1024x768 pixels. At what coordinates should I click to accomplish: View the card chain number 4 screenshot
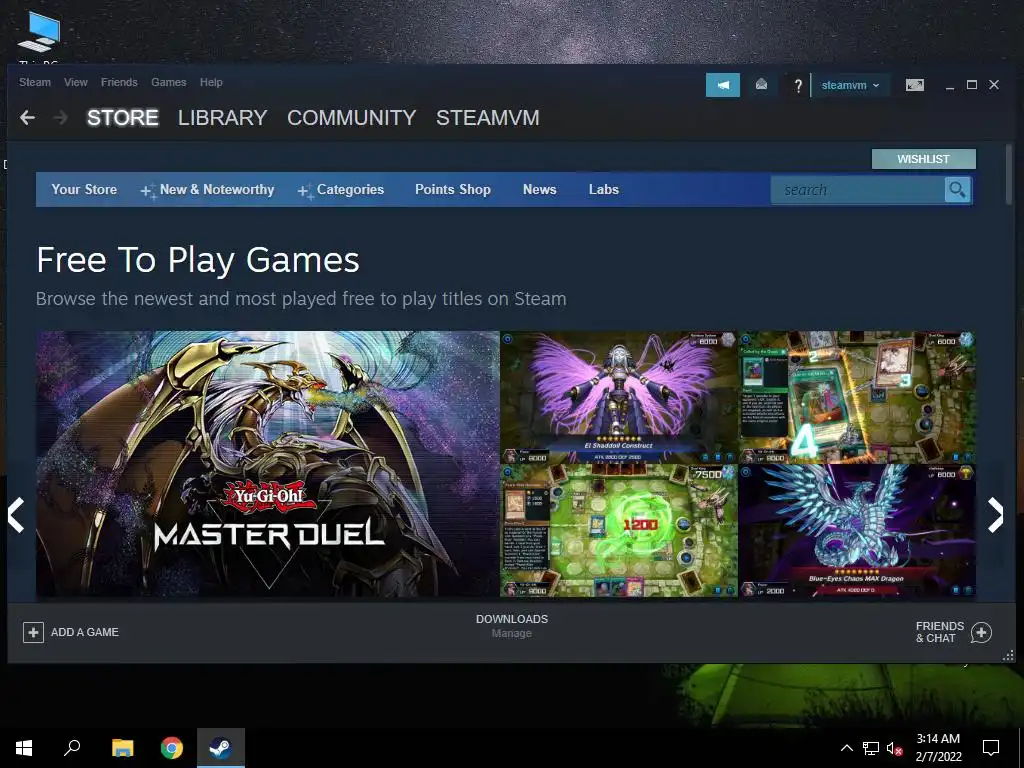[x=857, y=397]
